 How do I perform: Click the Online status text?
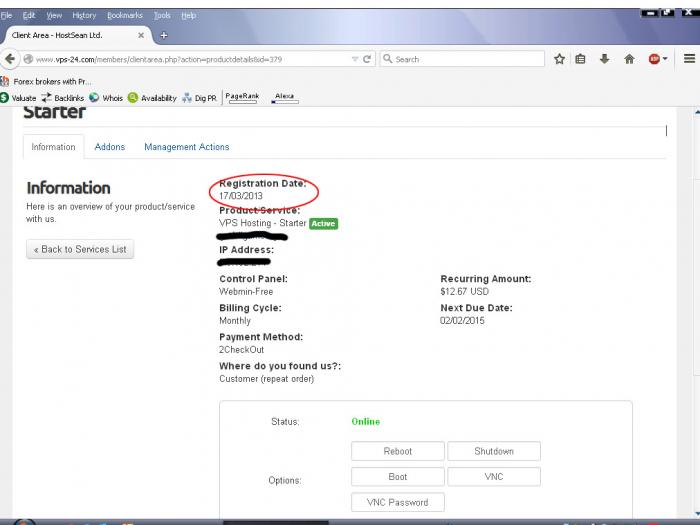point(366,421)
